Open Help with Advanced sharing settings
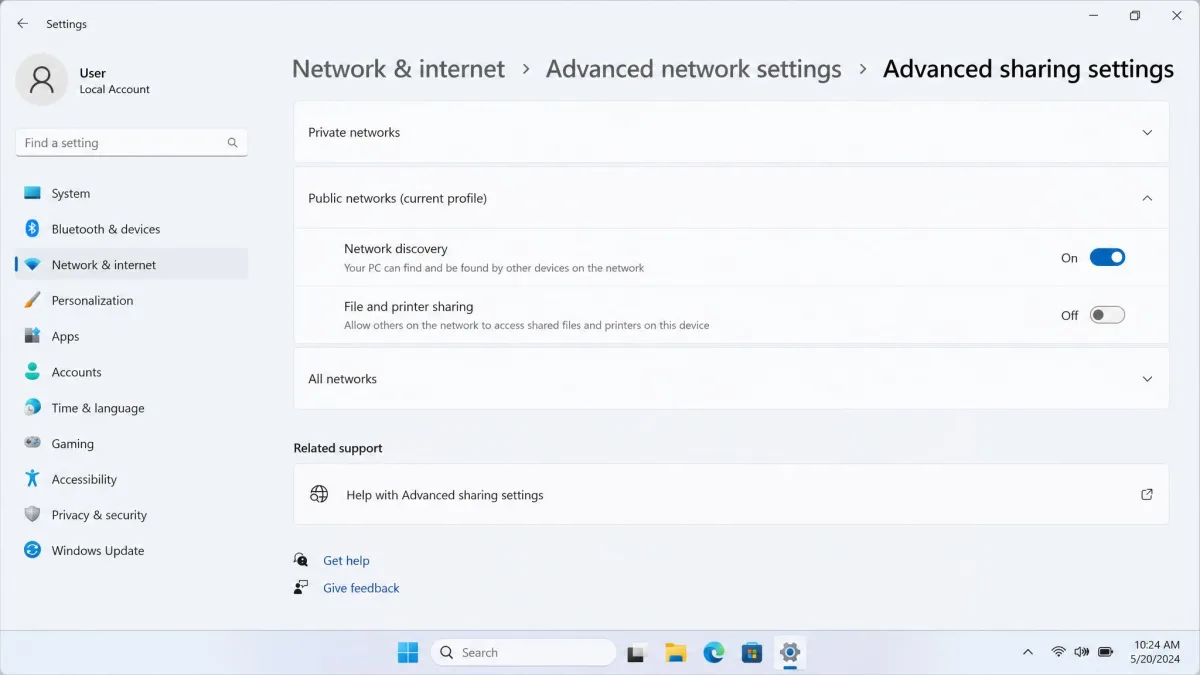 (x=731, y=494)
